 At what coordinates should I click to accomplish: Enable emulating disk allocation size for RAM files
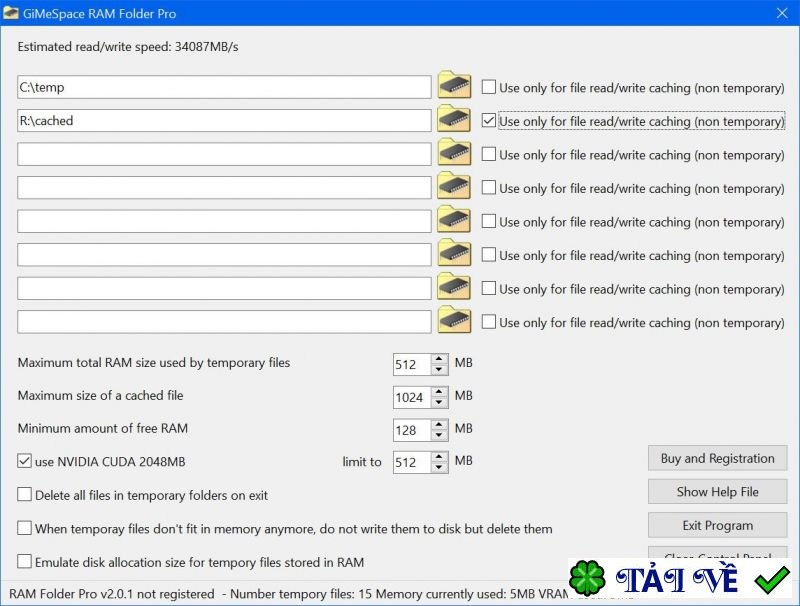point(22,562)
